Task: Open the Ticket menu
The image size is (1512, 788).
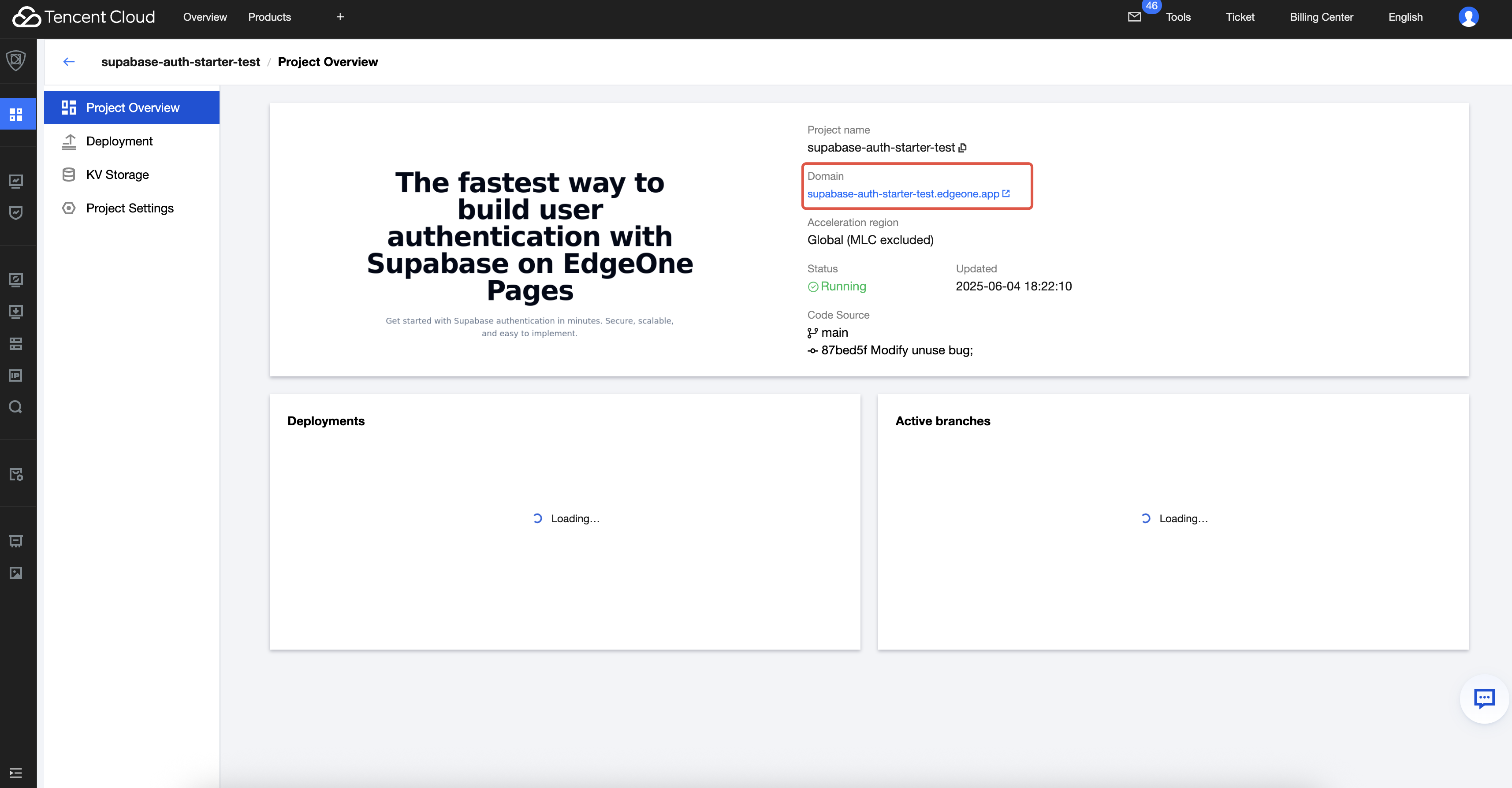Action: (x=1240, y=17)
